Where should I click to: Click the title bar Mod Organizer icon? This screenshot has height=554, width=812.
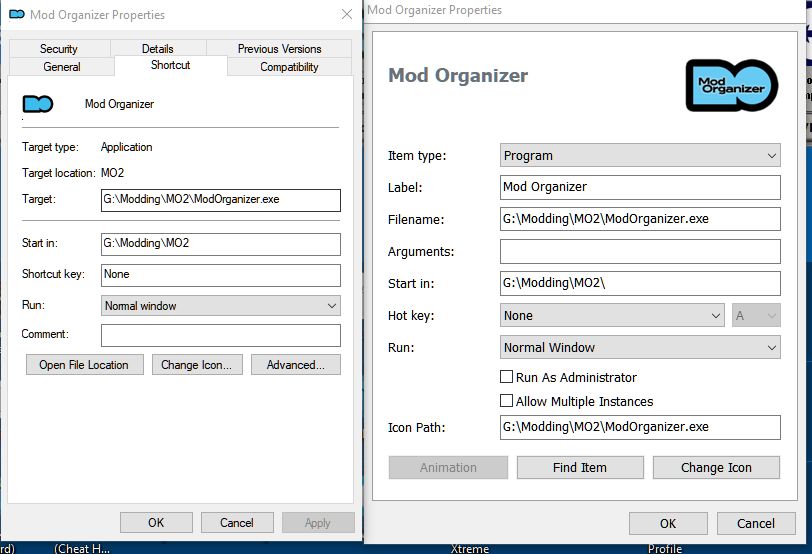pyautogui.click(x=16, y=15)
